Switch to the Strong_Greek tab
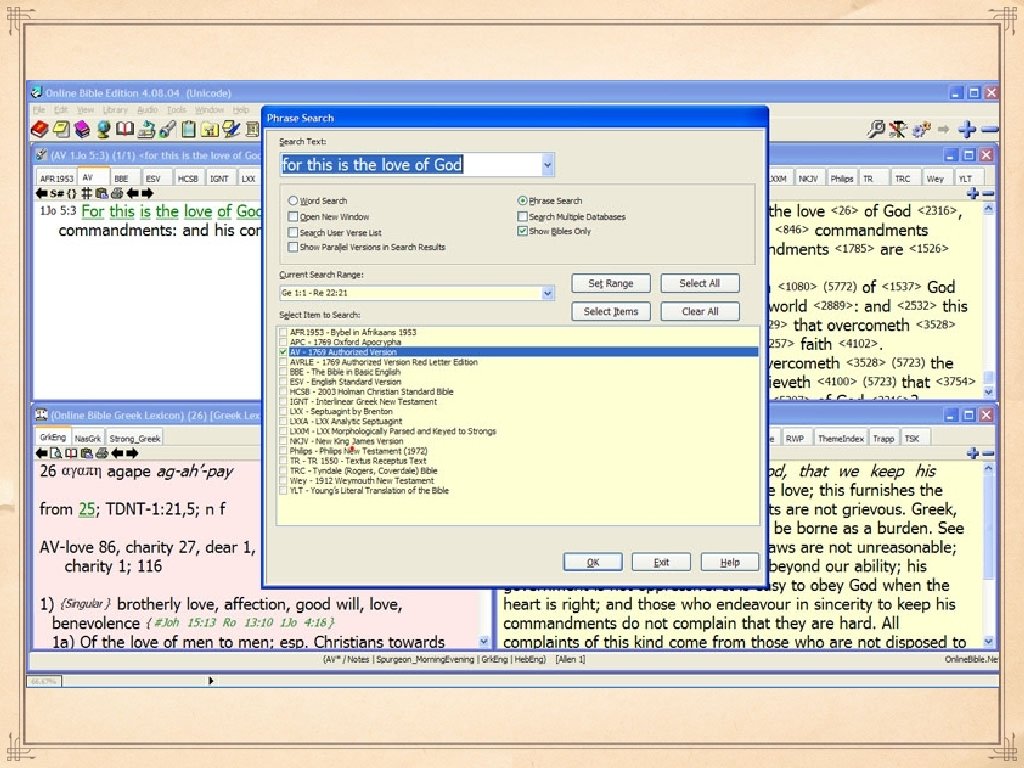 click(x=135, y=438)
